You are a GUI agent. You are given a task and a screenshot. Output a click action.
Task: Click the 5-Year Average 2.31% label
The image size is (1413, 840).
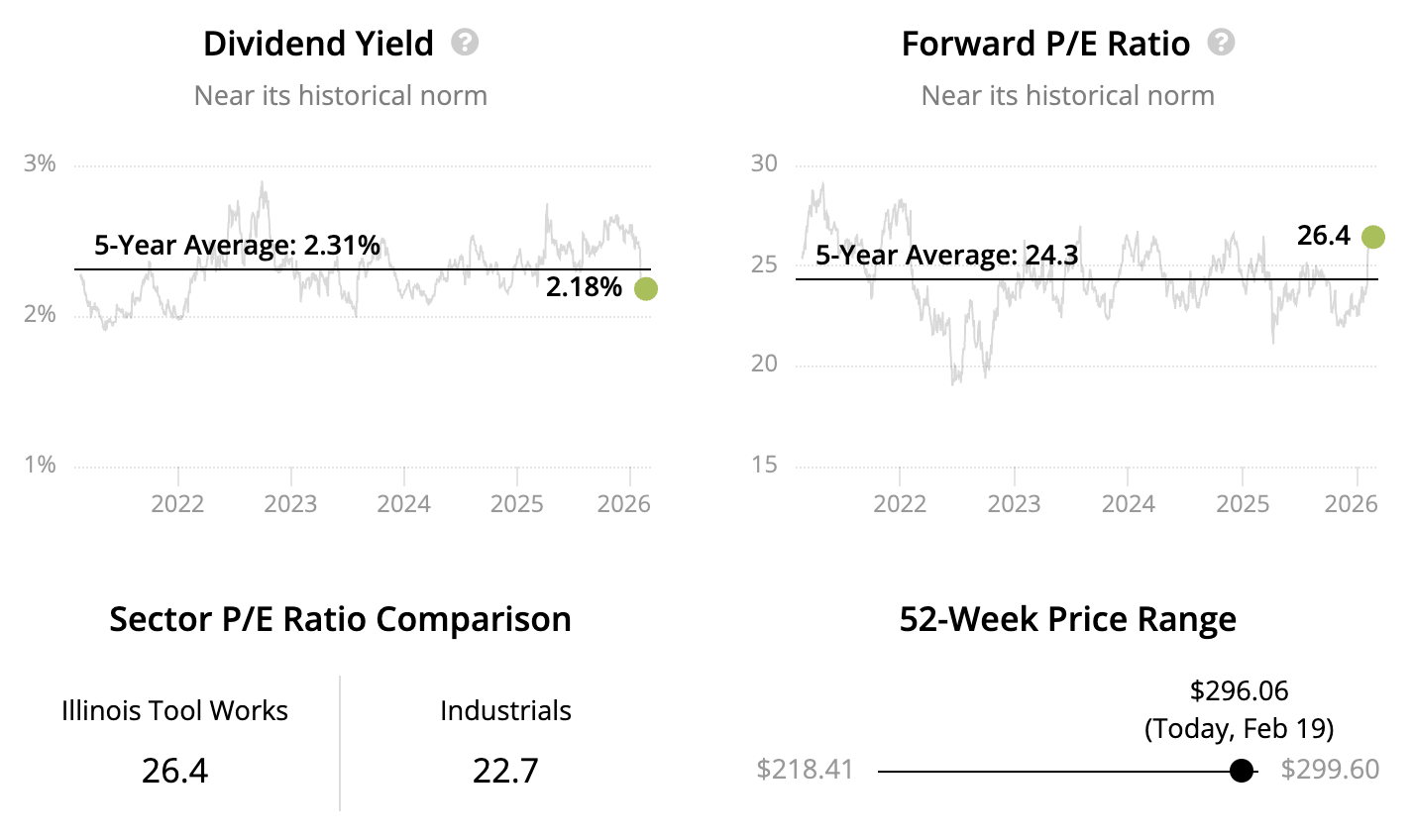(x=237, y=245)
